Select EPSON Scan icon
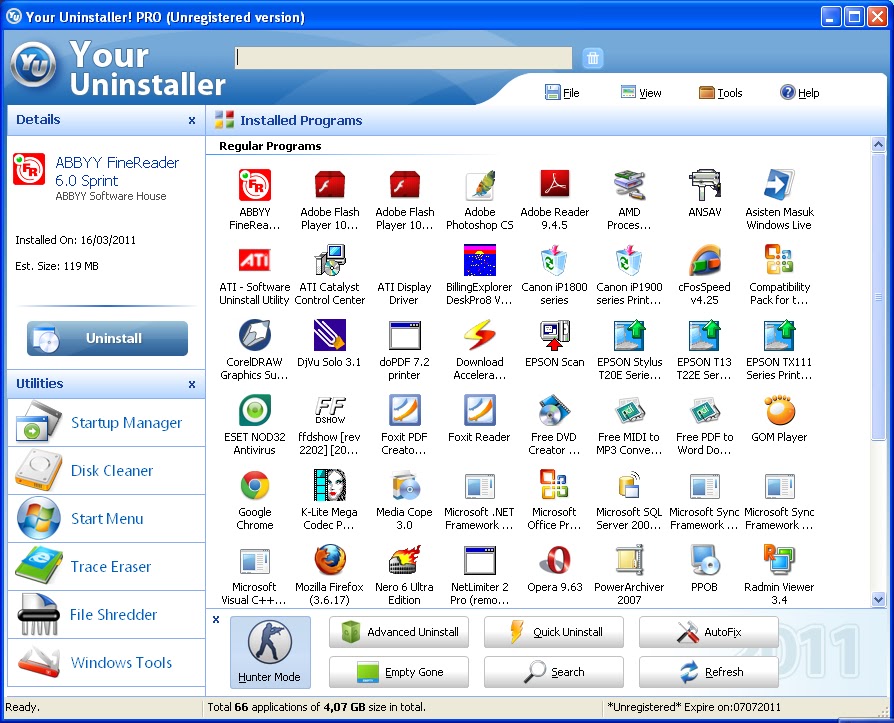The width and height of the screenshot is (894, 723). click(x=554, y=335)
